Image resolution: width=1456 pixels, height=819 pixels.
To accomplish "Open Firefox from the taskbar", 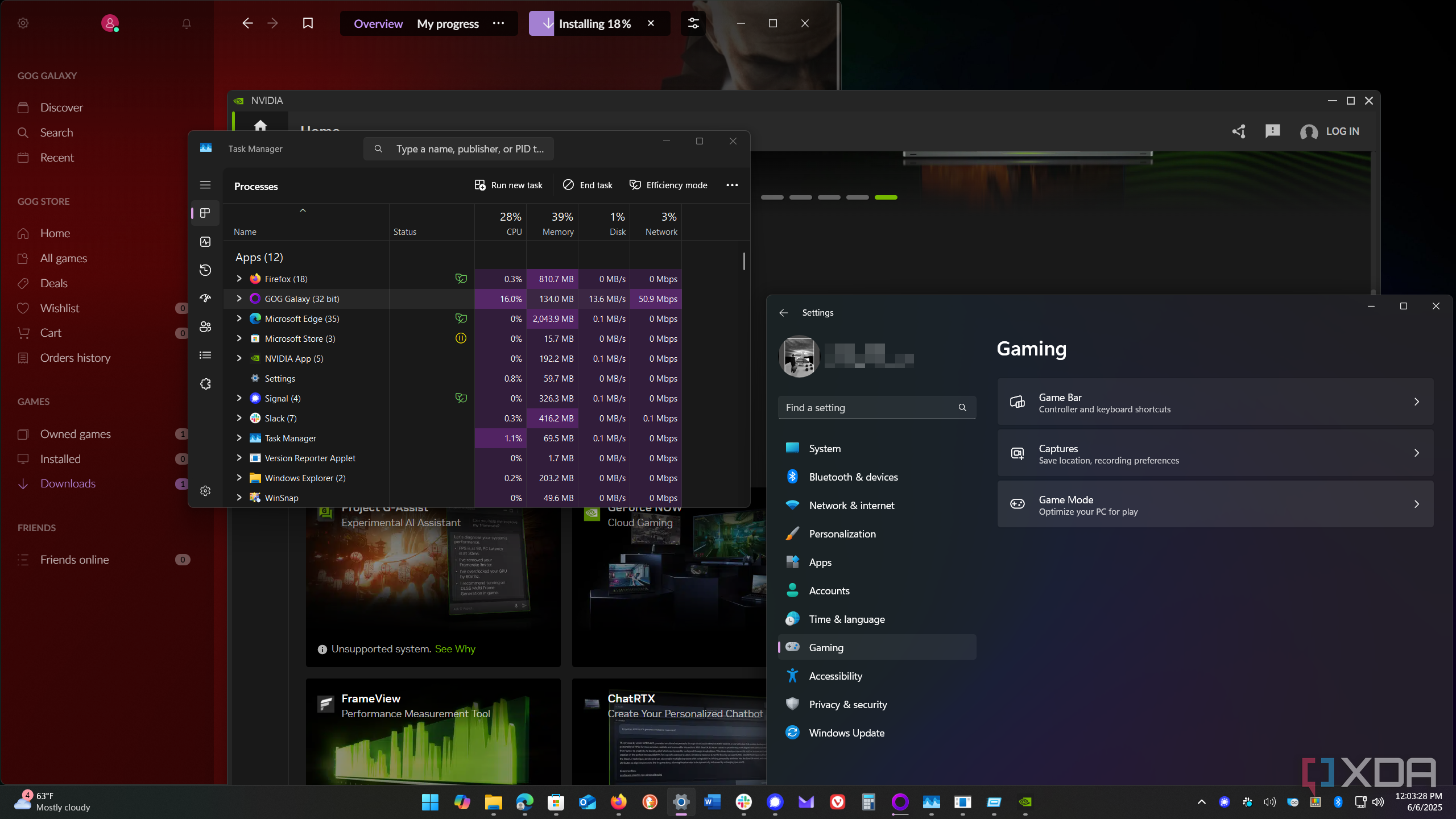I will point(619,802).
